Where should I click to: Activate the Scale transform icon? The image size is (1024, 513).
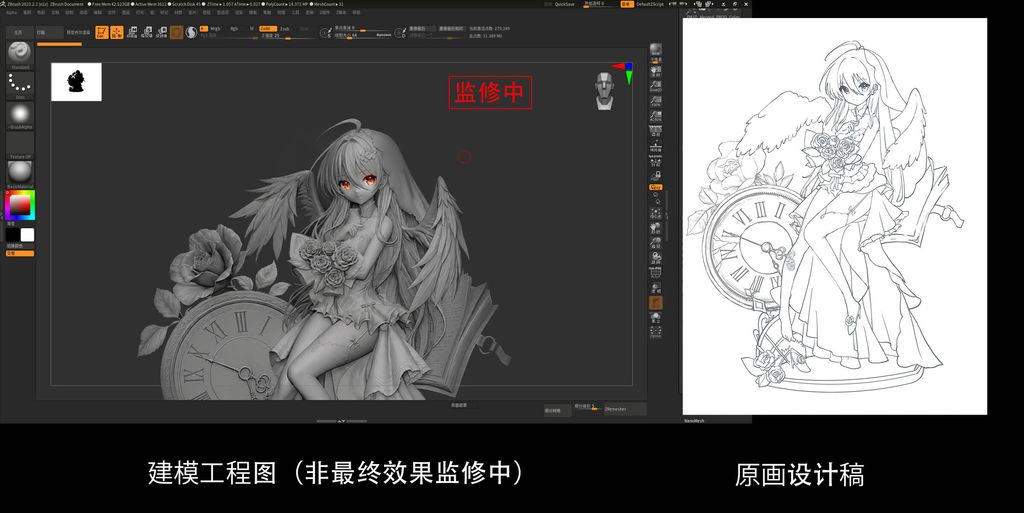click(146, 32)
